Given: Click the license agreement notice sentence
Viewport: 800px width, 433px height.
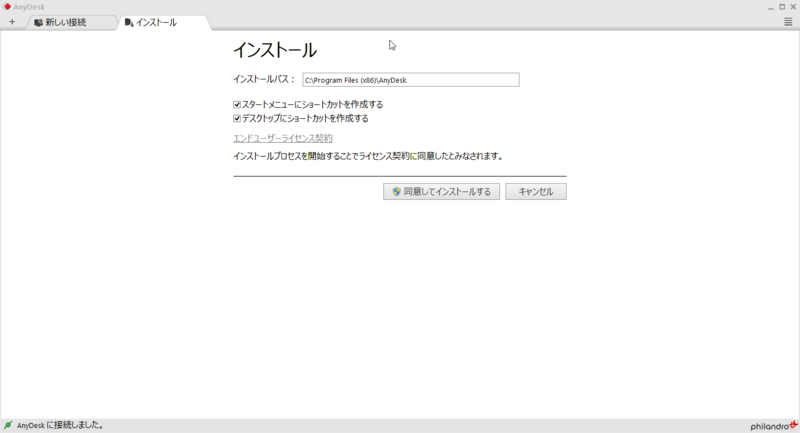Looking at the screenshot, I should [368, 156].
